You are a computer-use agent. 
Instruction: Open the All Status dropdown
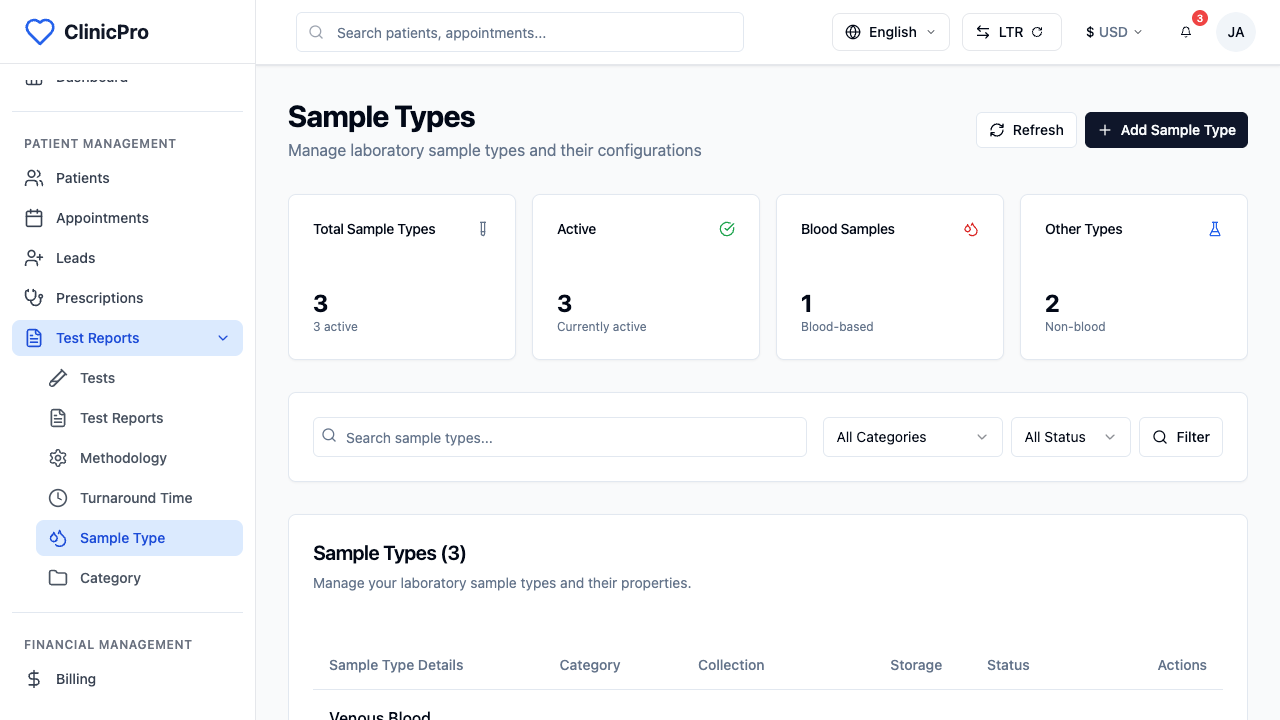(1070, 437)
